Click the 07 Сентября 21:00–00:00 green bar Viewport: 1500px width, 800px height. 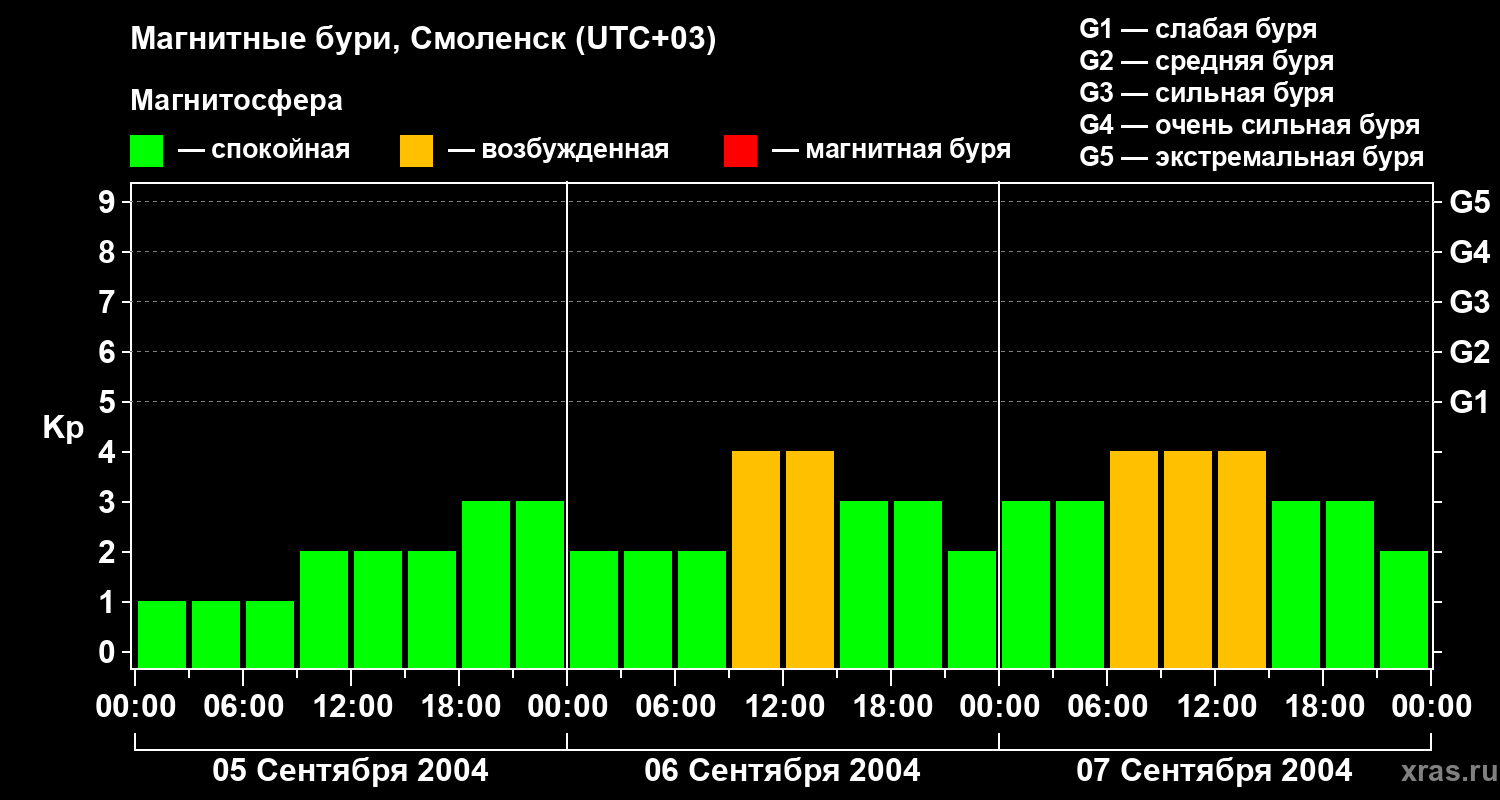(1404, 609)
